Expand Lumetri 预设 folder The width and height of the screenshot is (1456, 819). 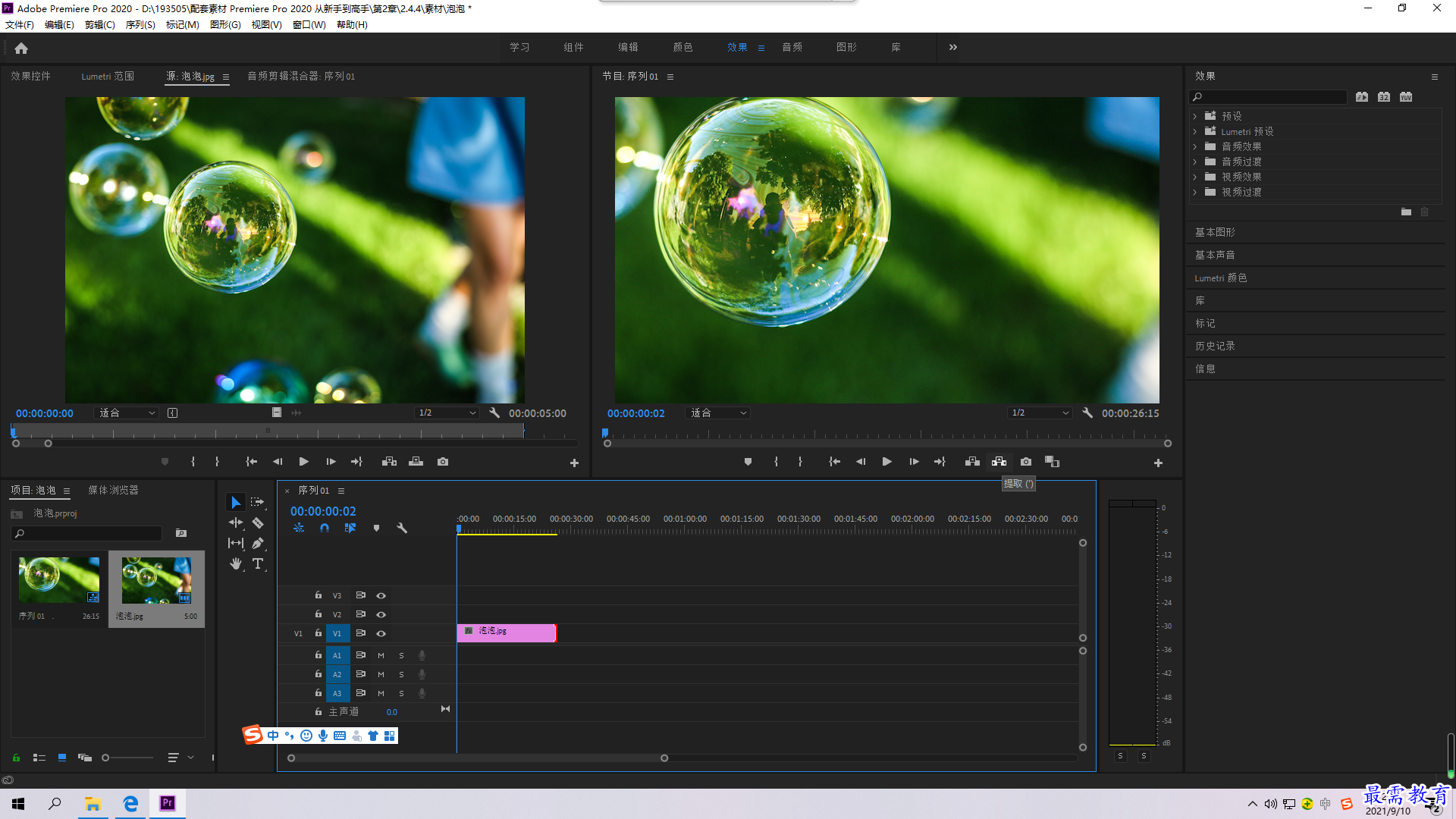pyautogui.click(x=1195, y=131)
